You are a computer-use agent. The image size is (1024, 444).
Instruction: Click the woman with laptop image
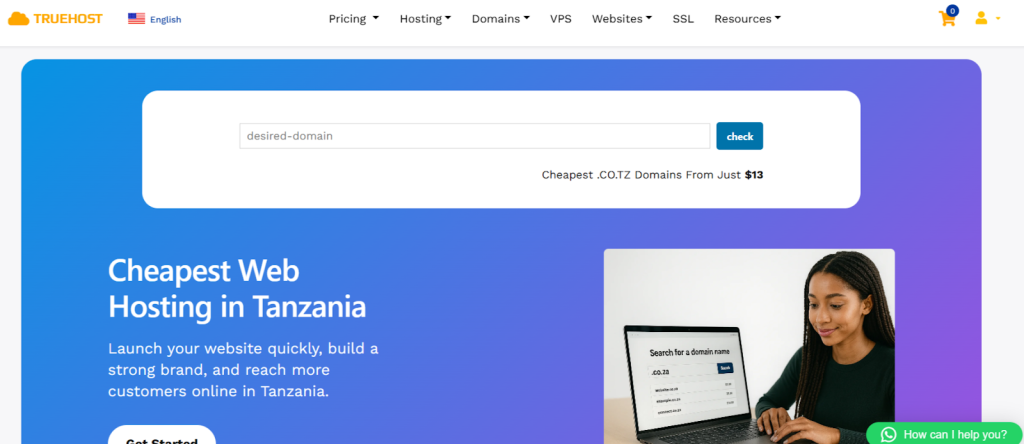pyautogui.click(x=749, y=346)
